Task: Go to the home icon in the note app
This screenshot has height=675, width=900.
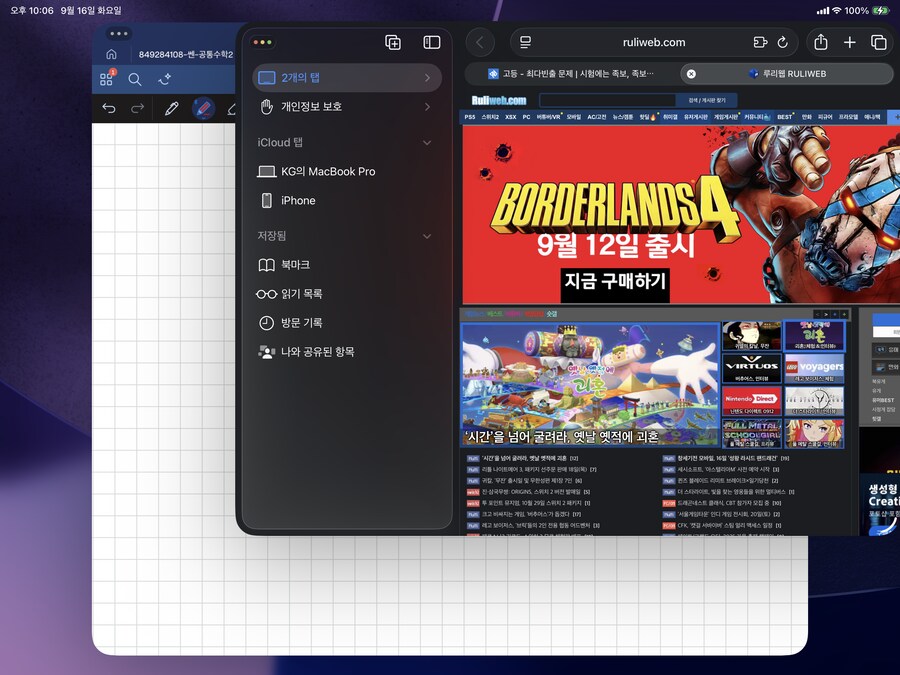Action: pyautogui.click(x=111, y=54)
